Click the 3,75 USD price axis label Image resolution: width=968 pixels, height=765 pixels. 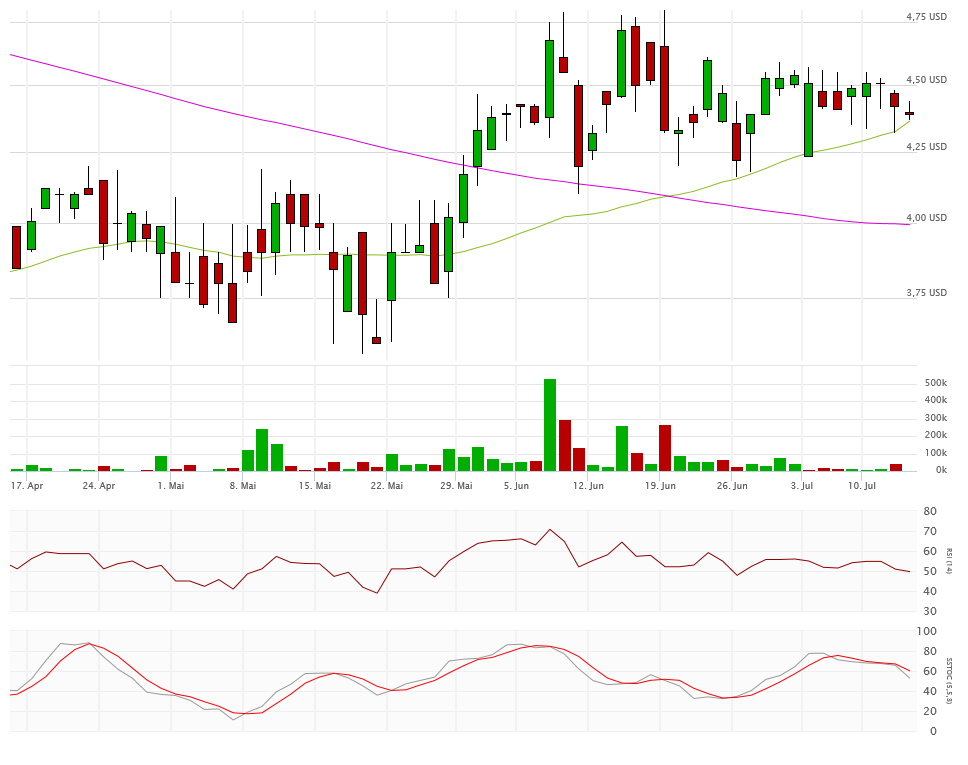click(926, 293)
